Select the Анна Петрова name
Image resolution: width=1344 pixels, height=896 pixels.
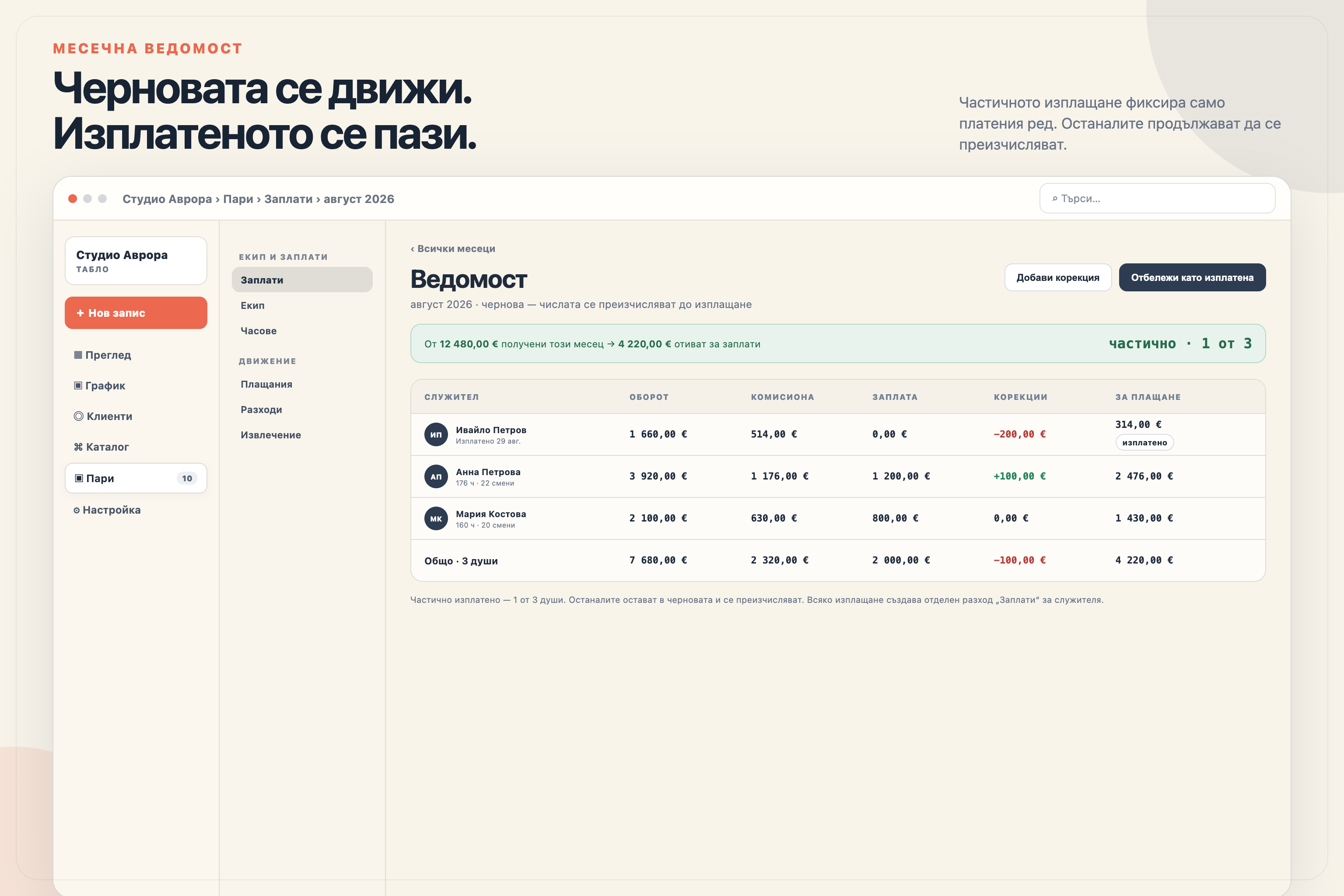coord(488,472)
